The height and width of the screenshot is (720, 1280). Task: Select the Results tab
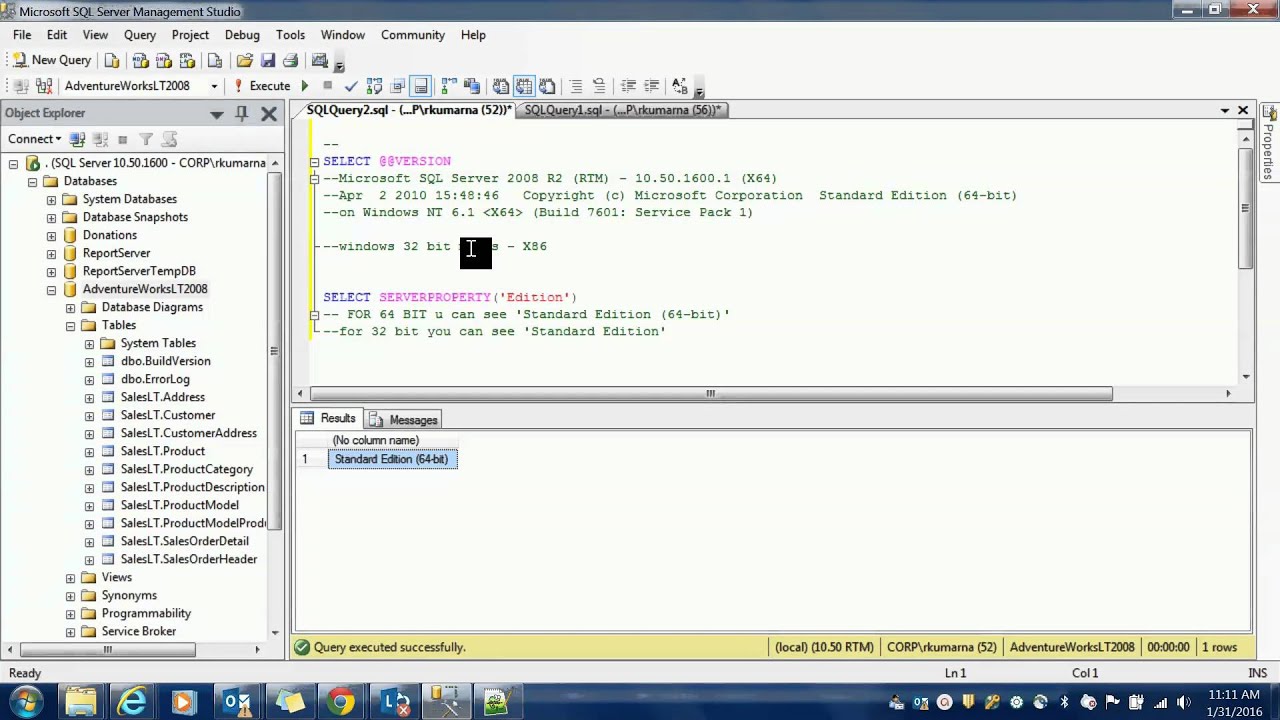(328, 419)
